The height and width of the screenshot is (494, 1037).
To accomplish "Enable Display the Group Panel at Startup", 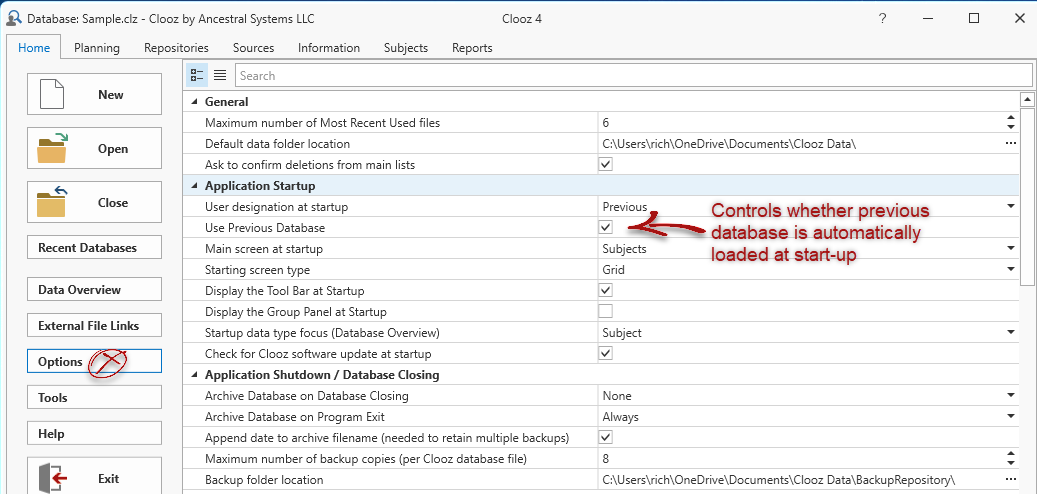I will [x=605, y=311].
